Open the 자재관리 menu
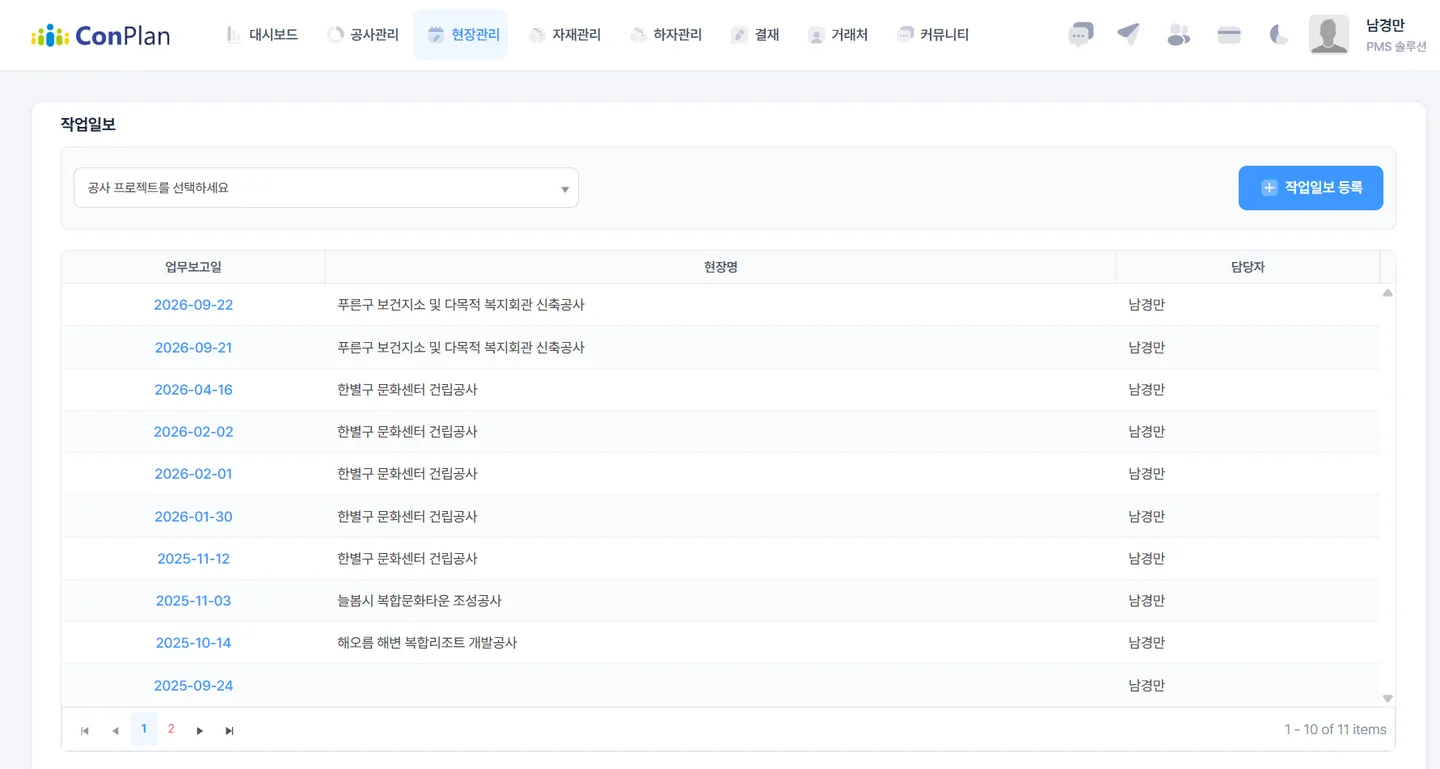Image resolution: width=1440 pixels, height=769 pixels. (565, 35)
